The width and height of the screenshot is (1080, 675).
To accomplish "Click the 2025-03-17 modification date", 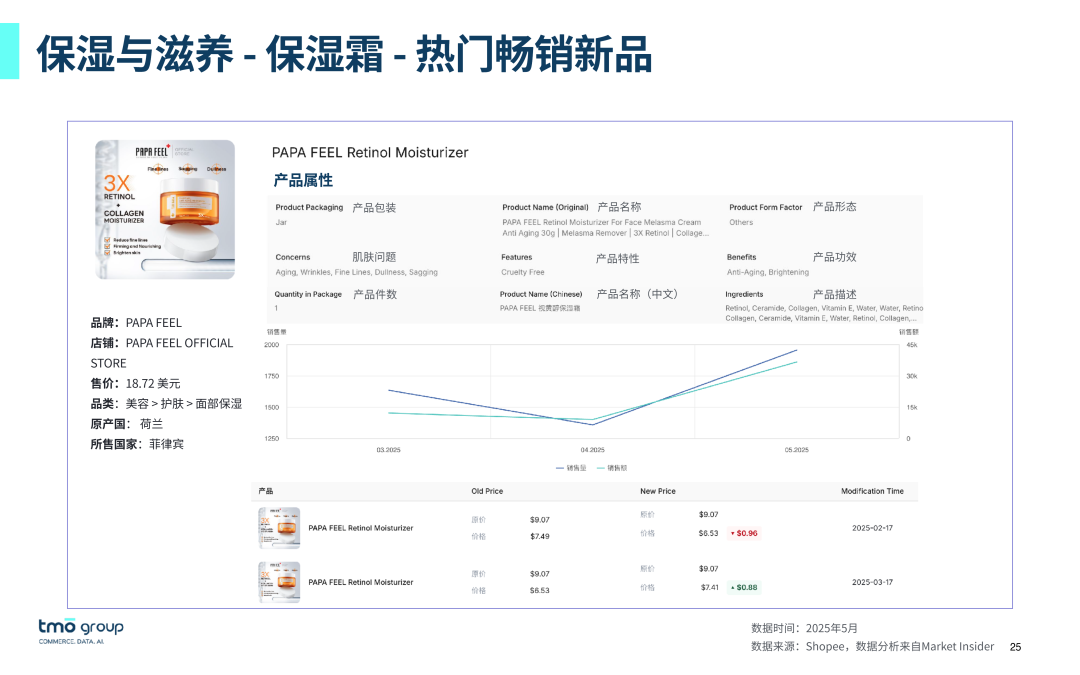I will pyautogui.click(x=872, y=583).
